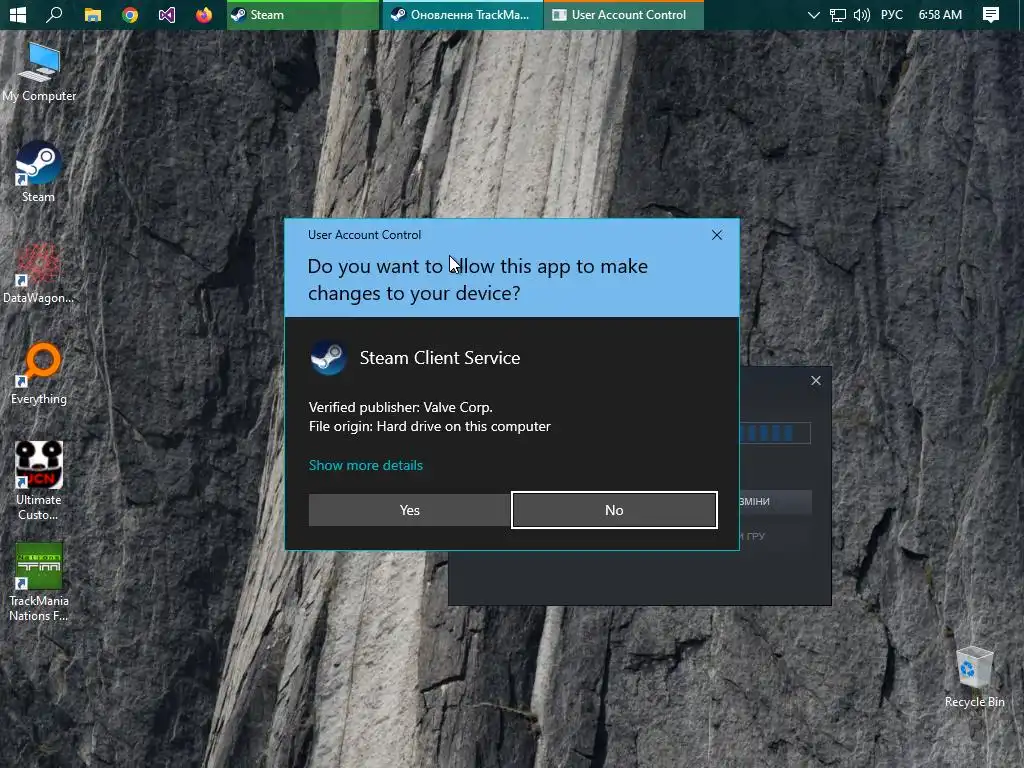
Task: Open the Windows Start menu
Action: [x=18, y=14]
